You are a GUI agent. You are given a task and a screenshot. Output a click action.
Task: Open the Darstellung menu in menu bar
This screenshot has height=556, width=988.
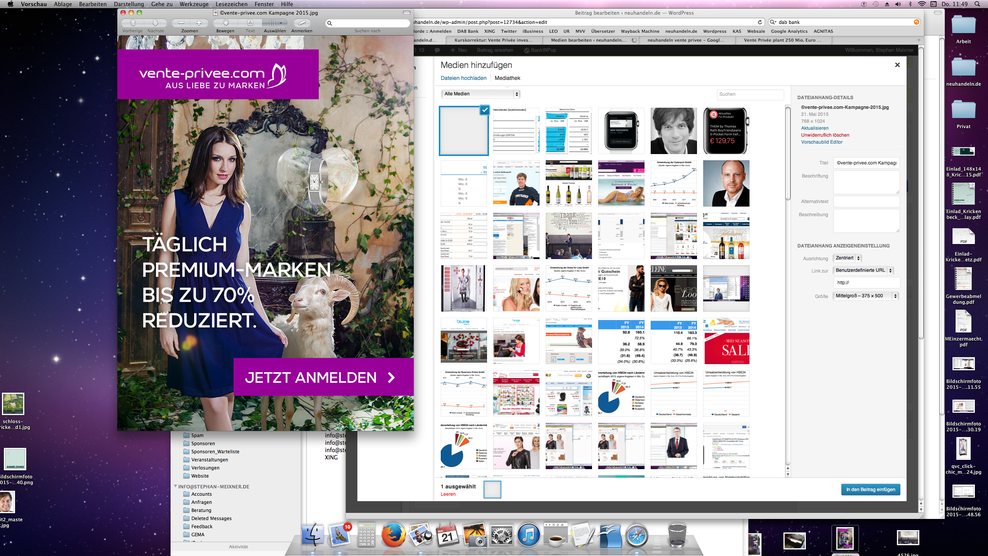[129, 4]
